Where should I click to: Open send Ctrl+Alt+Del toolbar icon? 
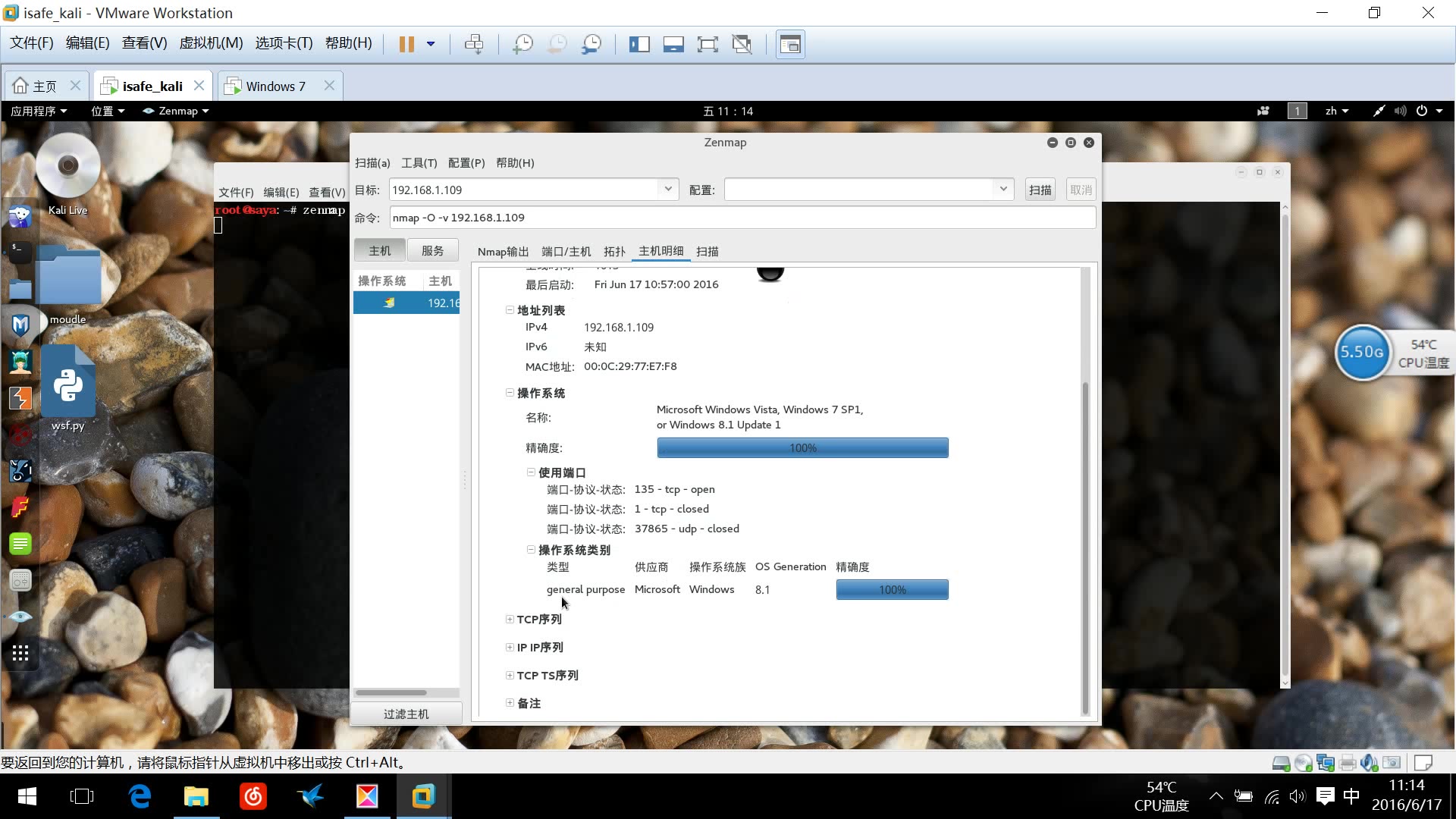(474, 45)
